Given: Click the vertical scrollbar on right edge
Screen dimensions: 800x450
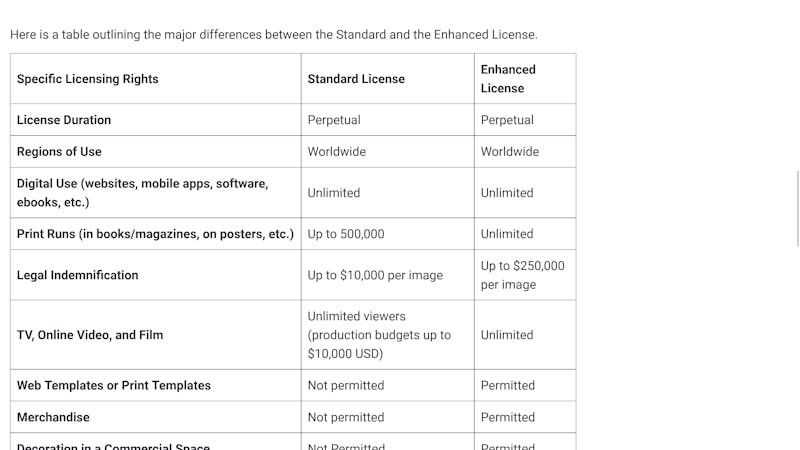Looking at the screenshot, I should 797,209.
